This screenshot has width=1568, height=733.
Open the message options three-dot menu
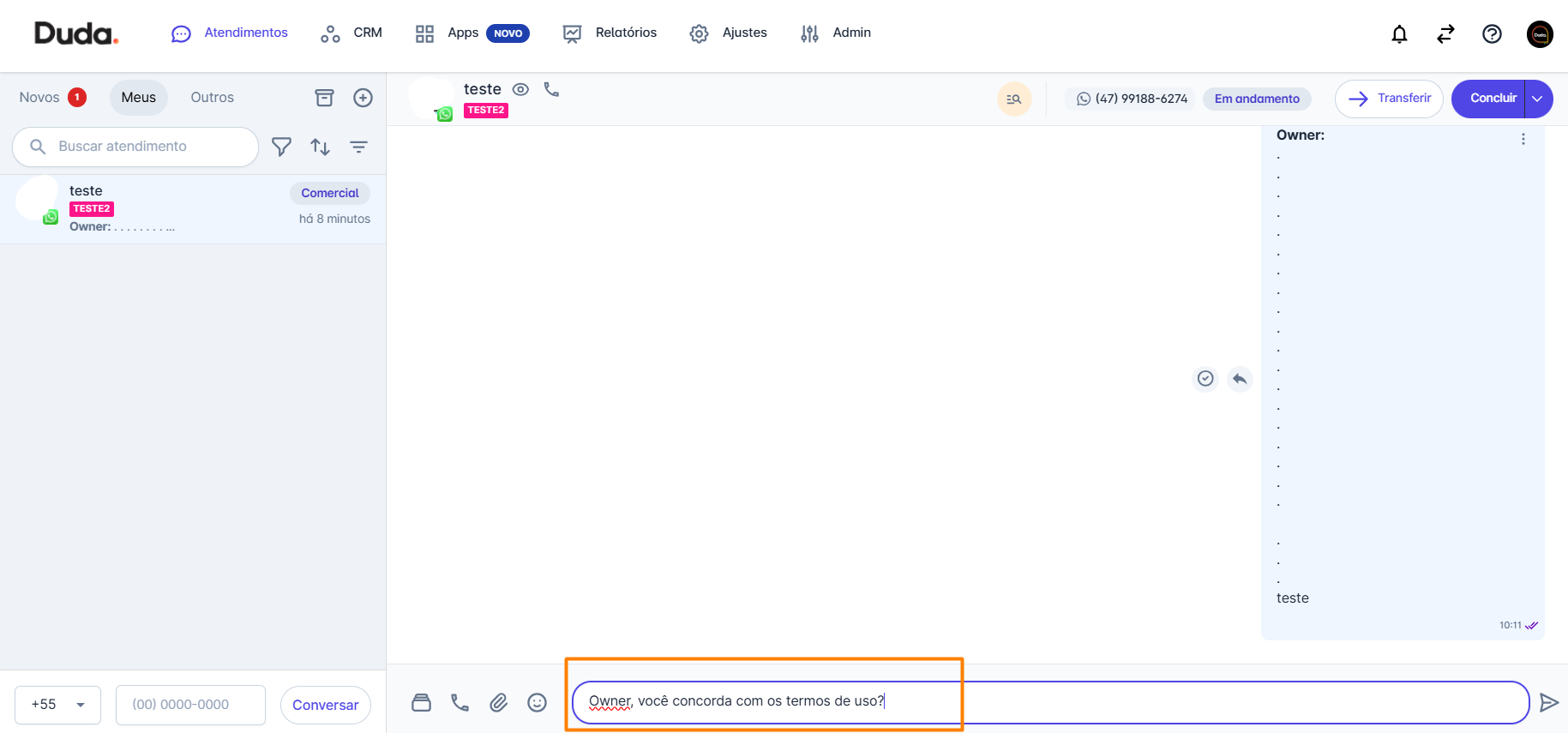1523,139
